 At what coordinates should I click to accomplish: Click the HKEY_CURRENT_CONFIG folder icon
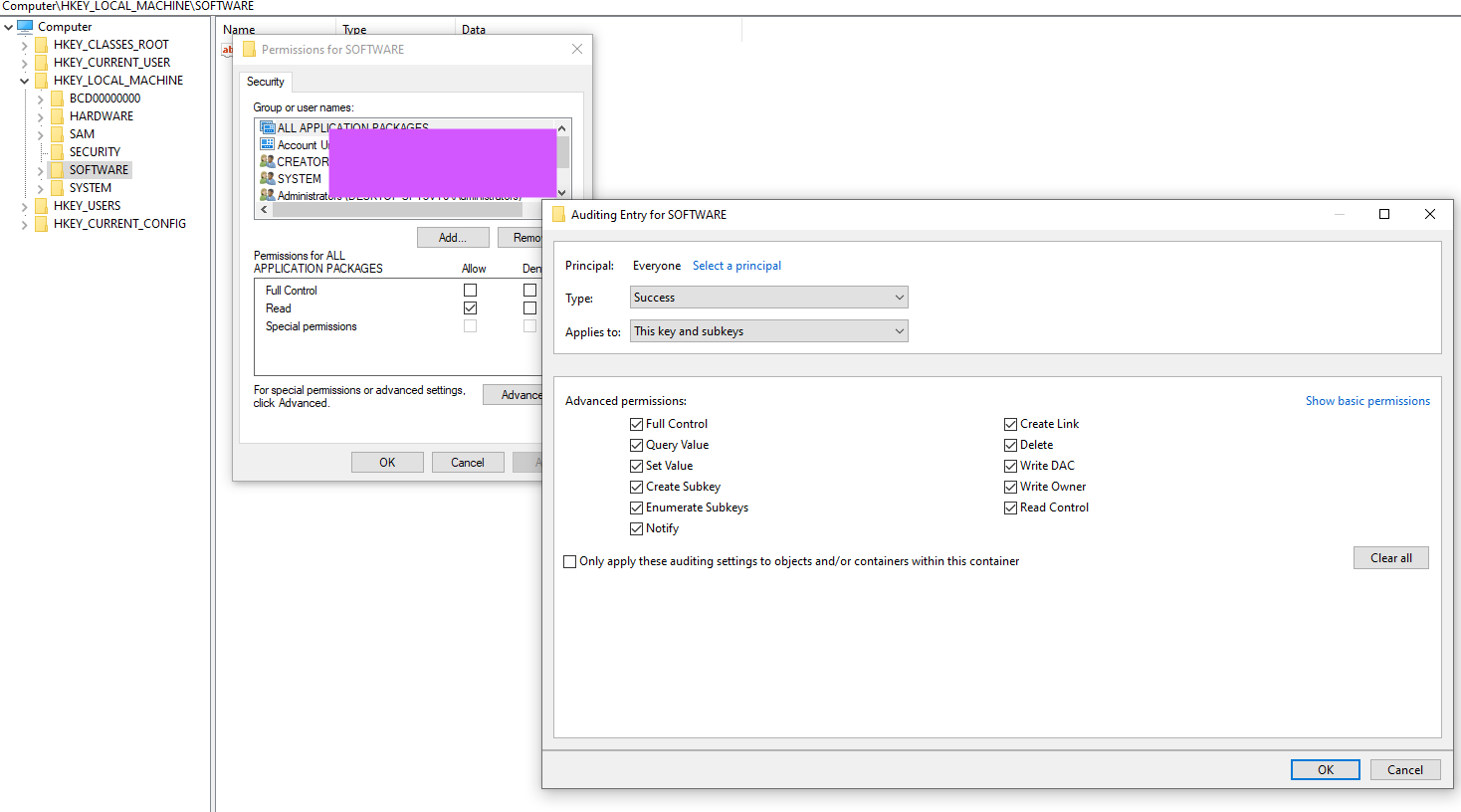(x=42, y=224)
